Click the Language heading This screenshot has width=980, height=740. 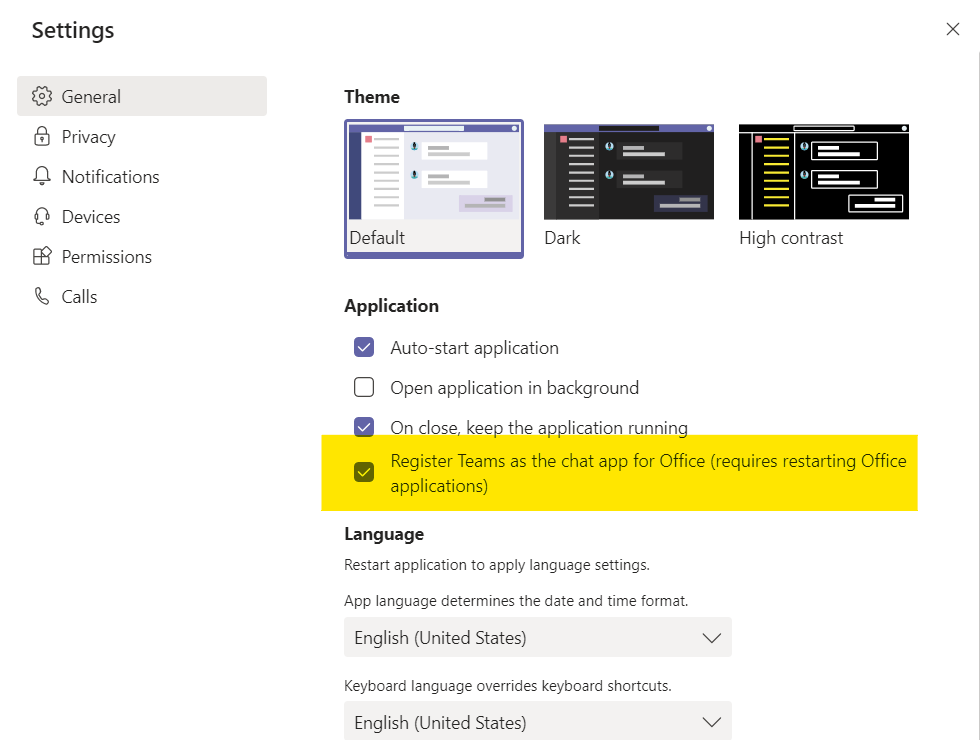point(384,534)
